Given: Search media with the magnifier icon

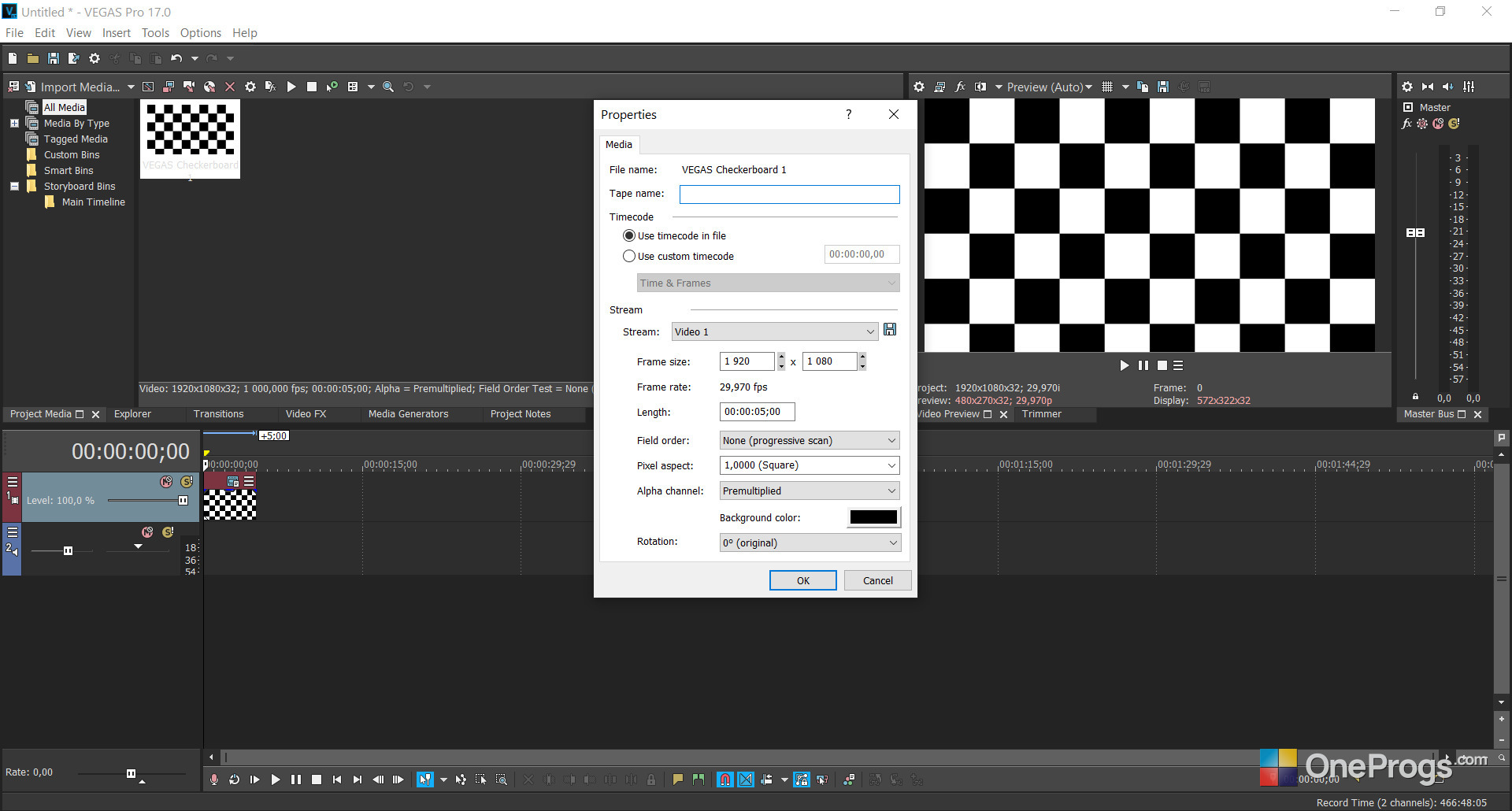Looking at the screenshot, I should [x=388, y=87].
